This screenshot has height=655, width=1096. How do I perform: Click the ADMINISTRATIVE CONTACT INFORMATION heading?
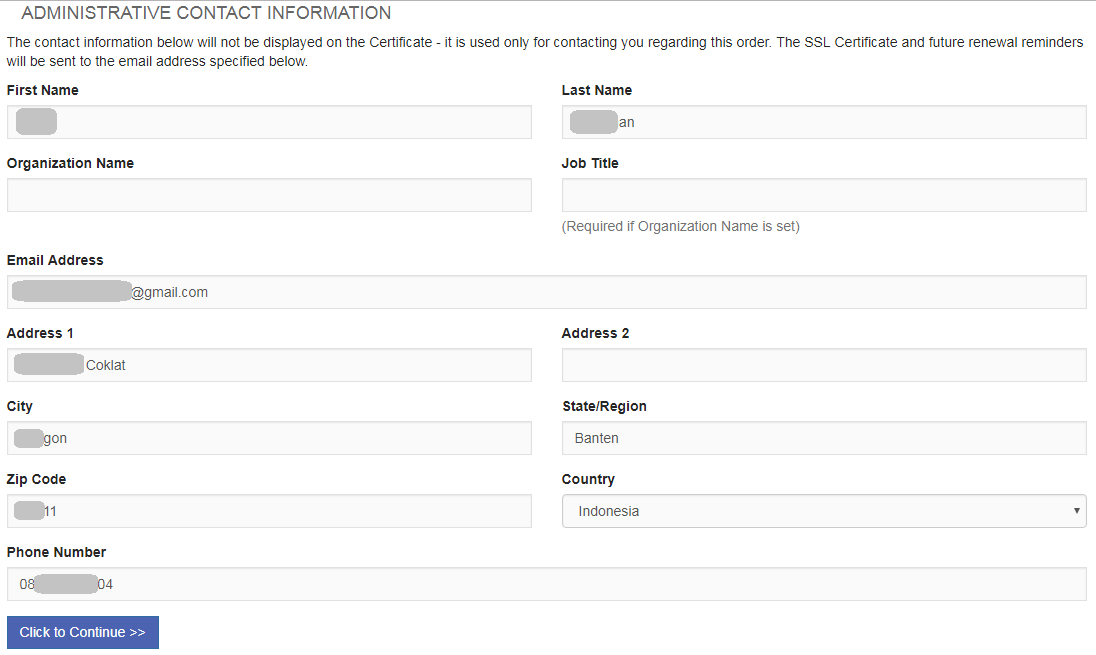tap(206, 13)
